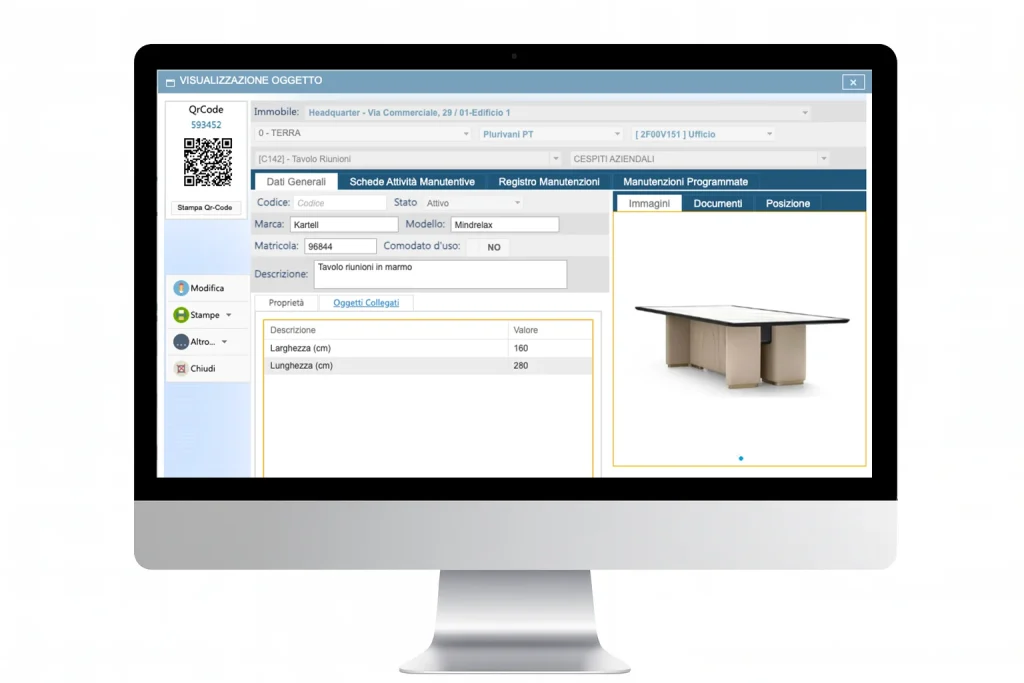Select the Proprietà tab
The height and width of the screenshot is (683, 1024).
click(x=286, y=303)
